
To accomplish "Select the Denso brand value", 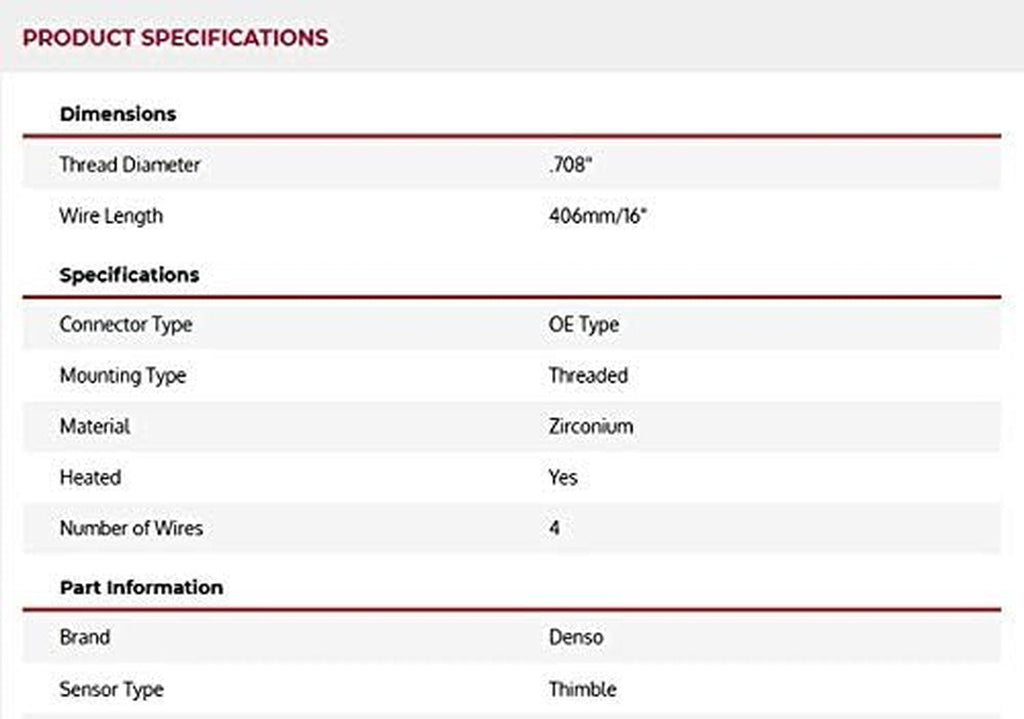I will click(x=576, y=637).
